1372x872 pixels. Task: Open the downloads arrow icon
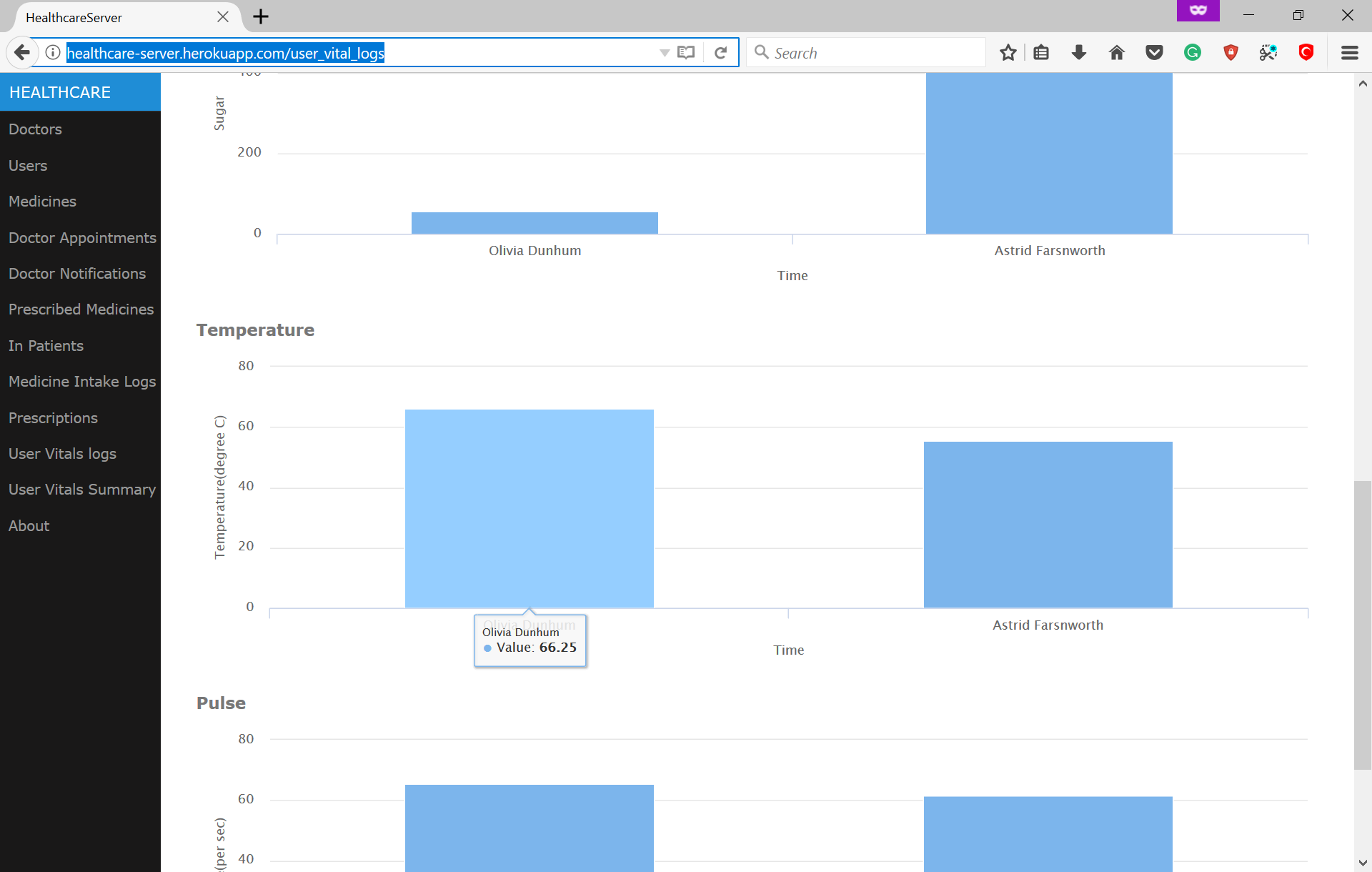point(1078,52)
